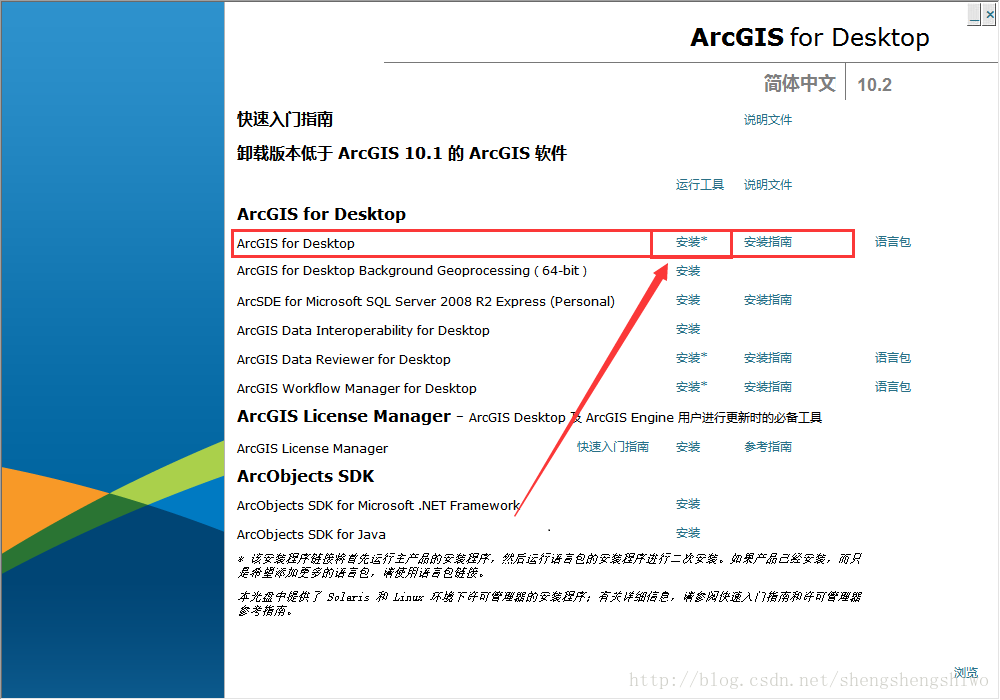Viewport: 1000px width, 700px height.
Task: Open 安装指南 for ArcSDE SQL Server Express
Action: [x=768, y=300]
